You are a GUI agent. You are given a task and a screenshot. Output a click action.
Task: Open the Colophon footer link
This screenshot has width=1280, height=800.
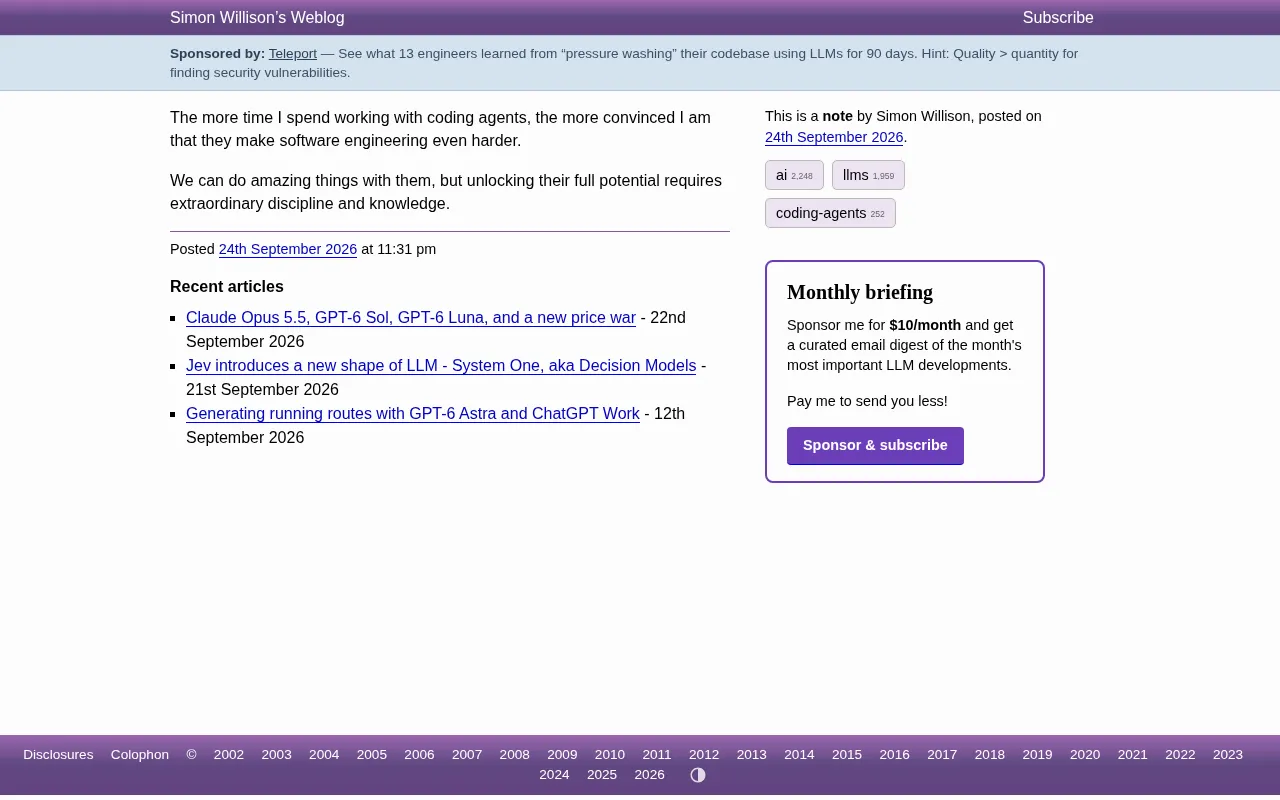[140, 755]
